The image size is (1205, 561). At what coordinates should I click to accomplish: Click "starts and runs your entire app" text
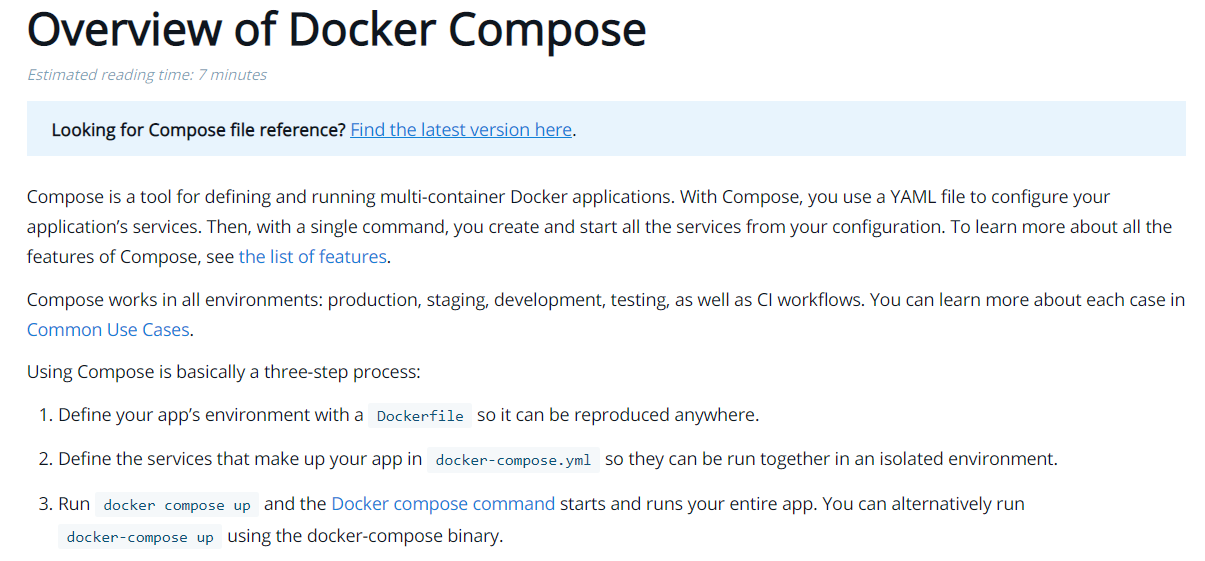[680, 504]
